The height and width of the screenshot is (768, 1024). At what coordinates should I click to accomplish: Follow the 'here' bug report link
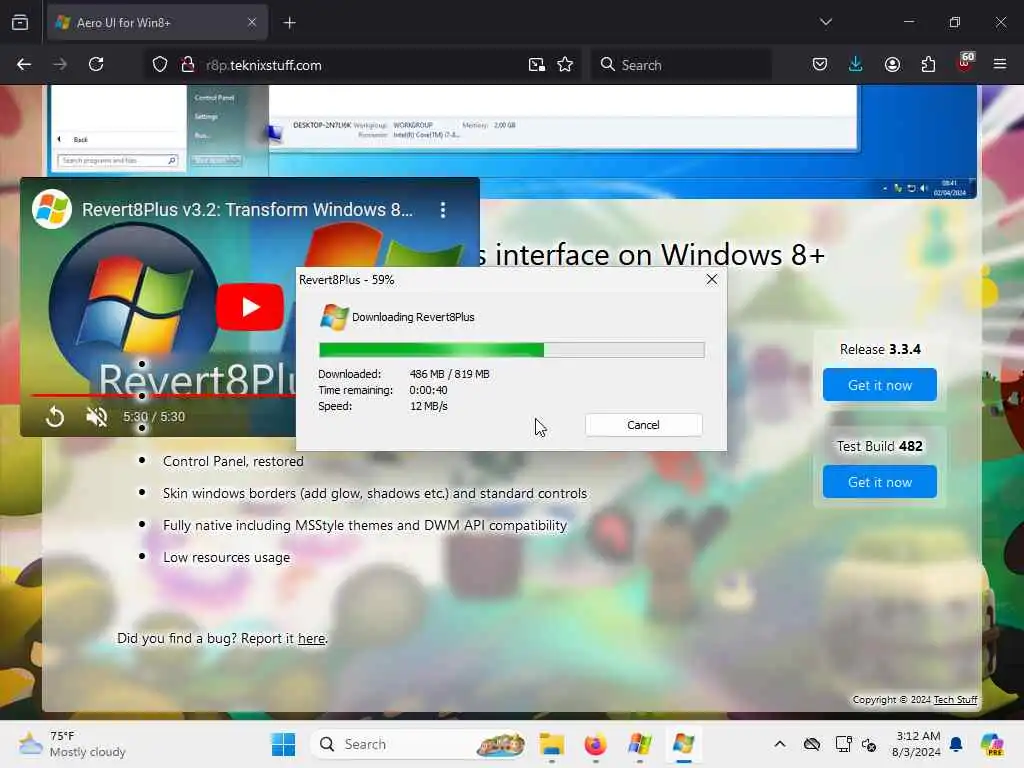[x=312, y=639]
